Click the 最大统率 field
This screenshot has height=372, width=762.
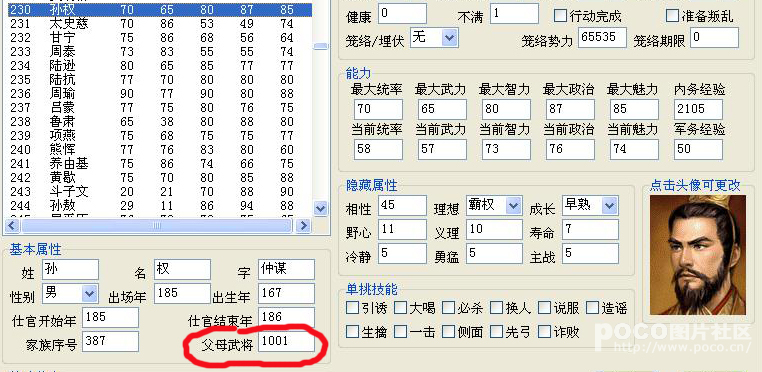point(379,109)
